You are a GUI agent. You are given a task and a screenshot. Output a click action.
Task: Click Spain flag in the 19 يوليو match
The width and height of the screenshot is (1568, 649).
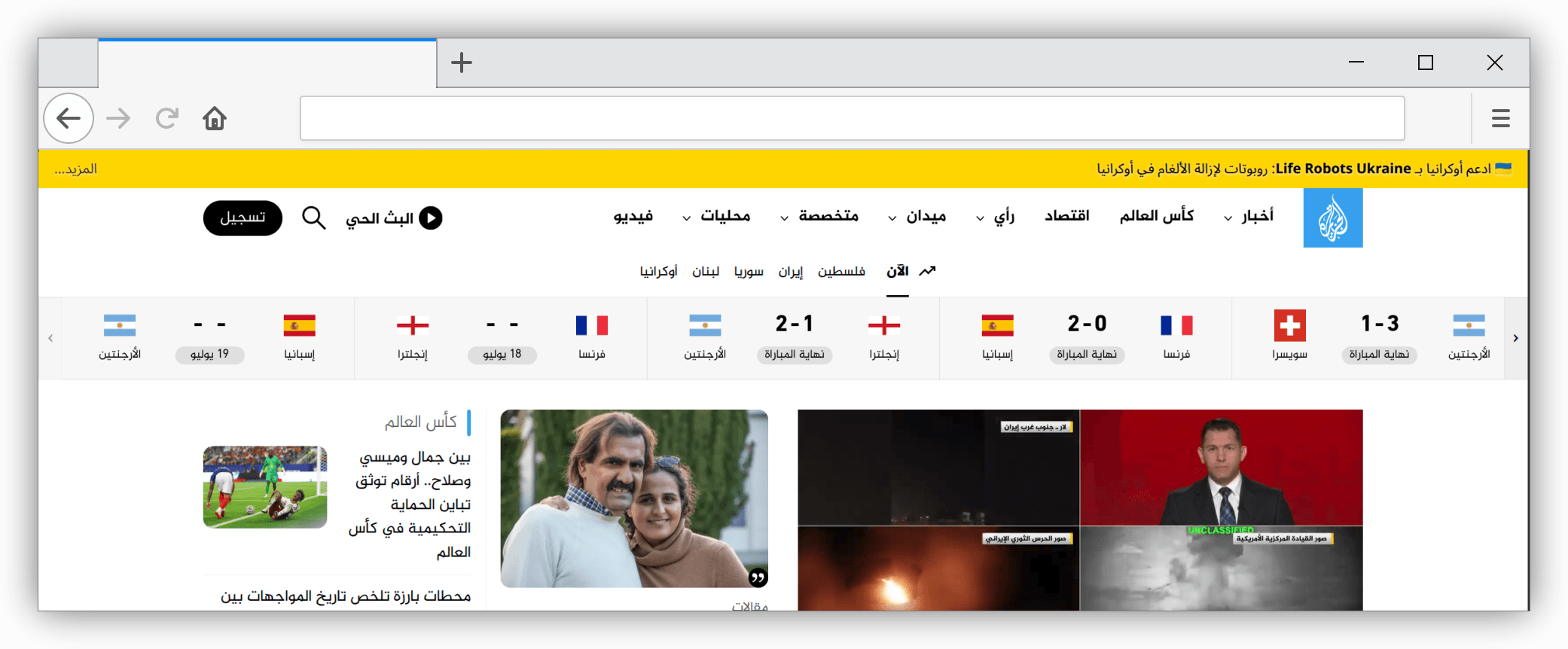(300, 325)
